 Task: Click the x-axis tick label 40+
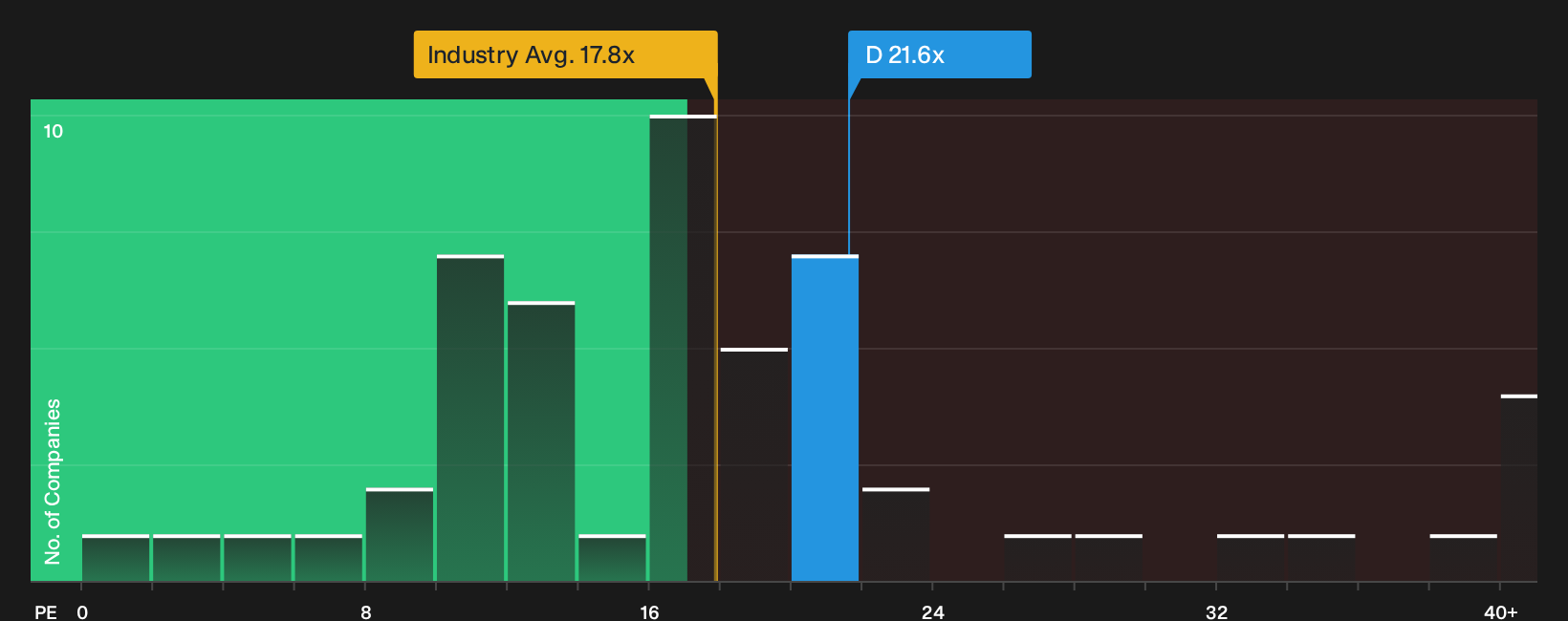[x=1501, y=612]
